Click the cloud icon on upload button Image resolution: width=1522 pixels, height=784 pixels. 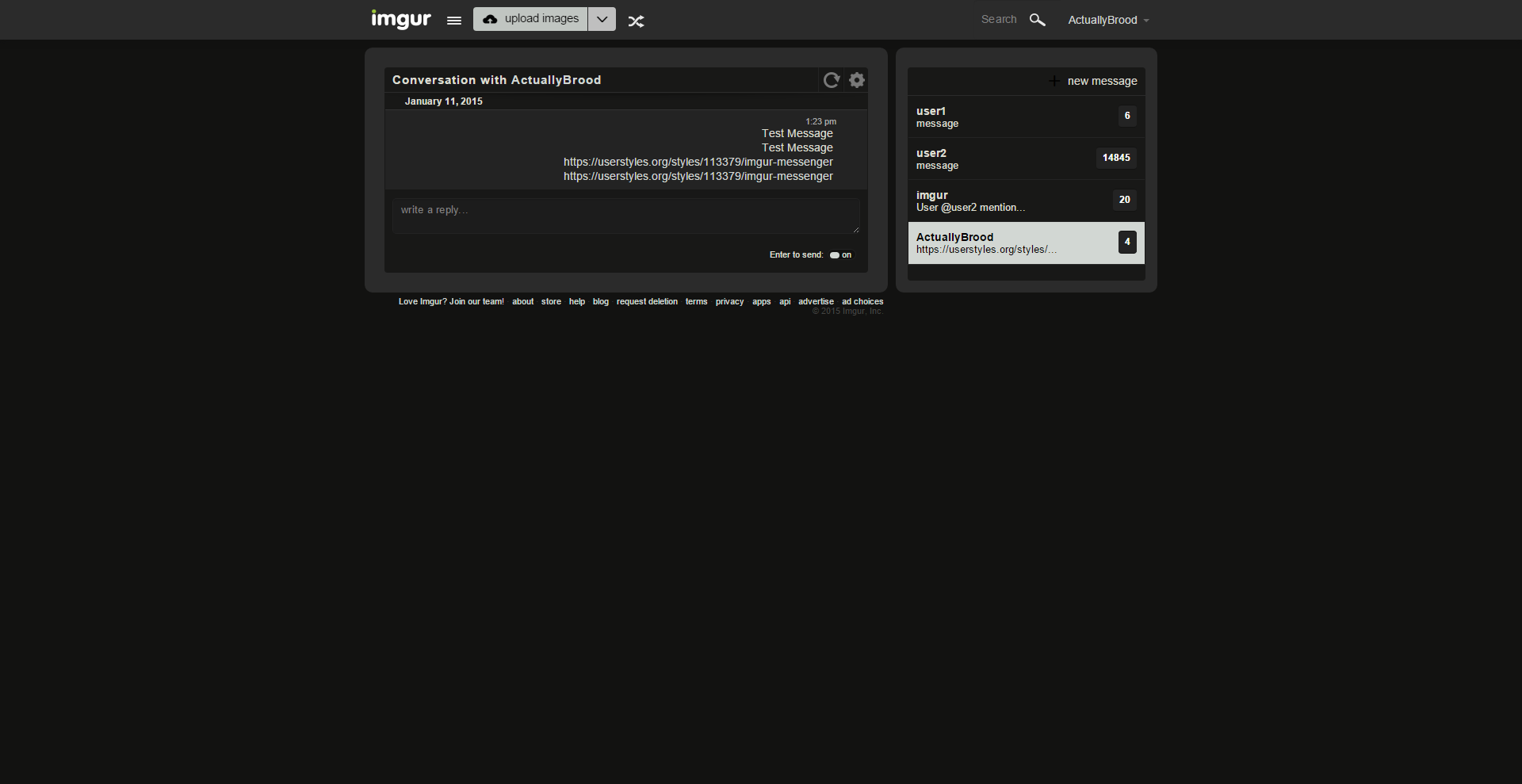click(x=491, y=18)
